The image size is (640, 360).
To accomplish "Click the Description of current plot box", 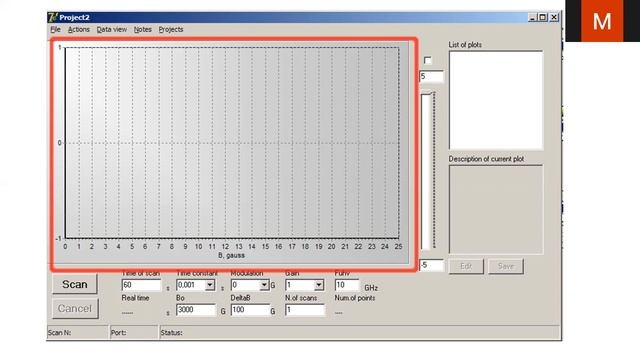I will coord(496,209).
